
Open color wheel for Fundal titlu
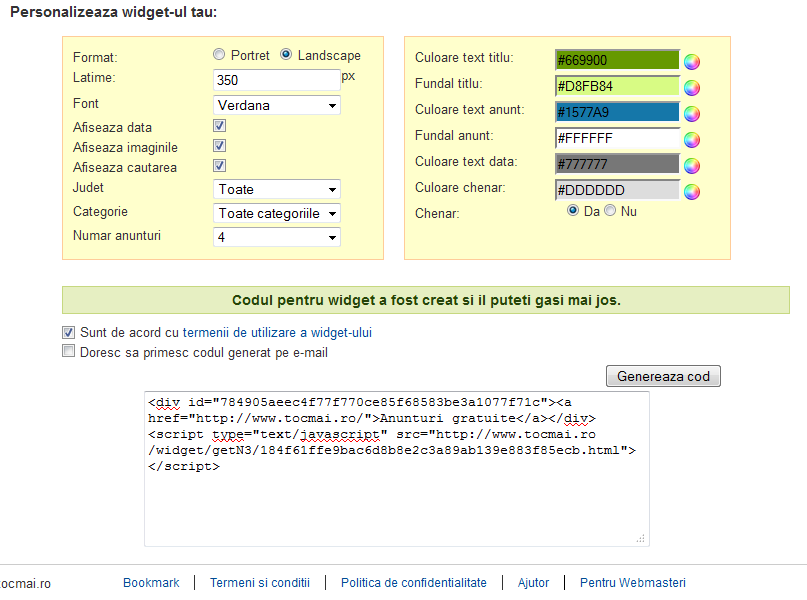click(692, 88)
